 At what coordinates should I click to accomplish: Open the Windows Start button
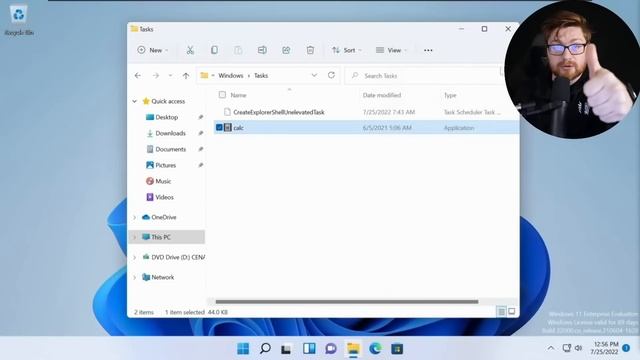tap(243, 349)
